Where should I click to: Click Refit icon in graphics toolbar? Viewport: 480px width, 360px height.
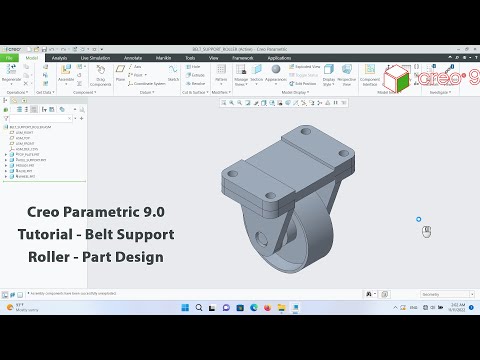[224, 103]
